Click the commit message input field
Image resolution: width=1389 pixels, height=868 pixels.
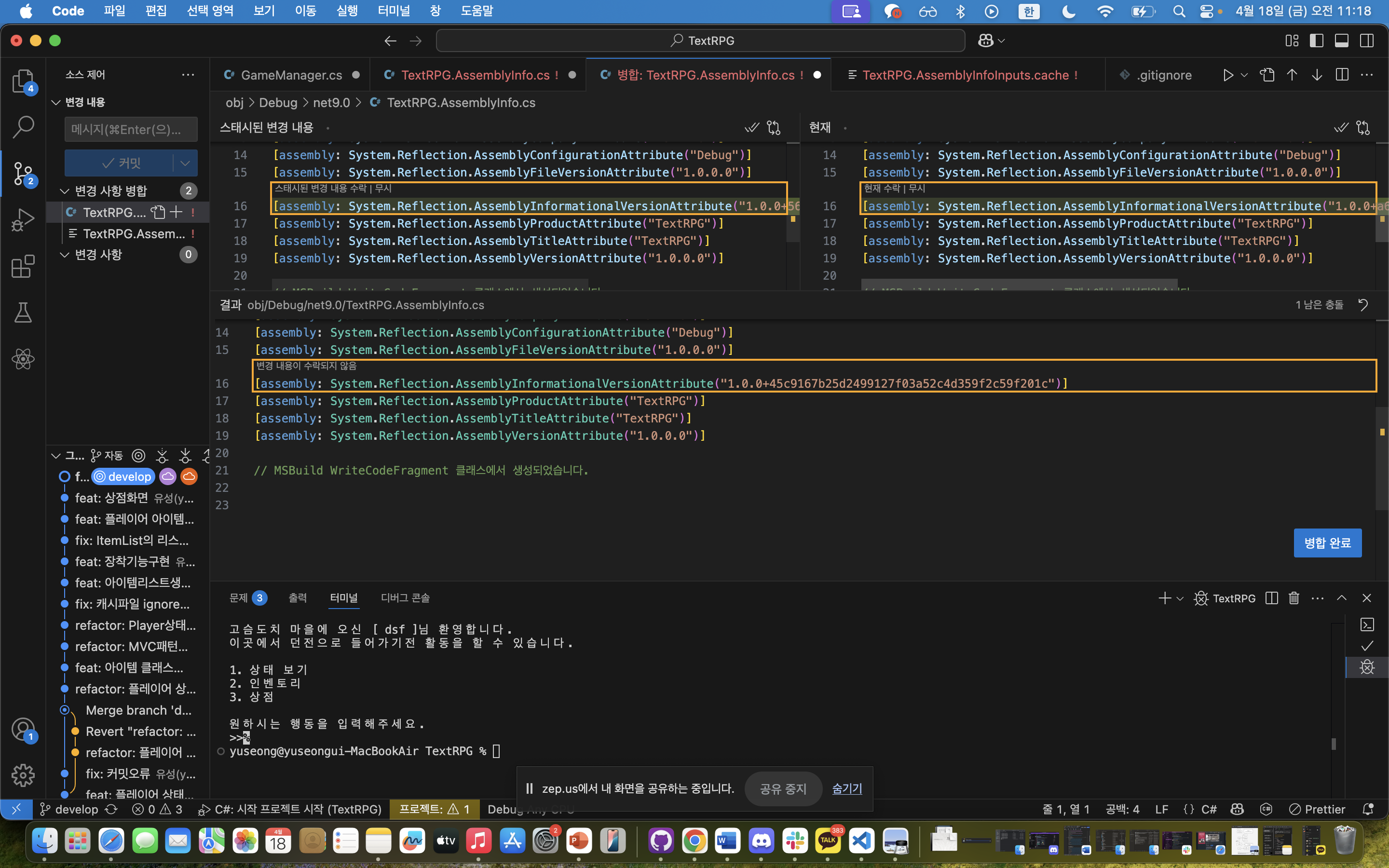coord(131,129)
